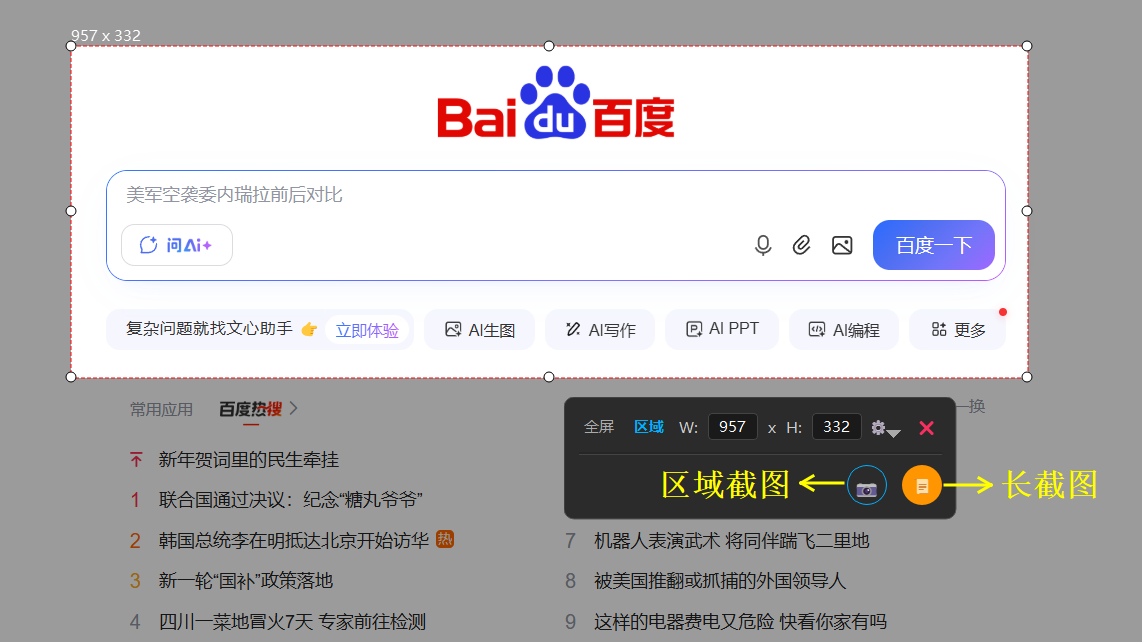1142x642 pixels.
Task: Open the AI PPT tool
Action: click(722, 329)
